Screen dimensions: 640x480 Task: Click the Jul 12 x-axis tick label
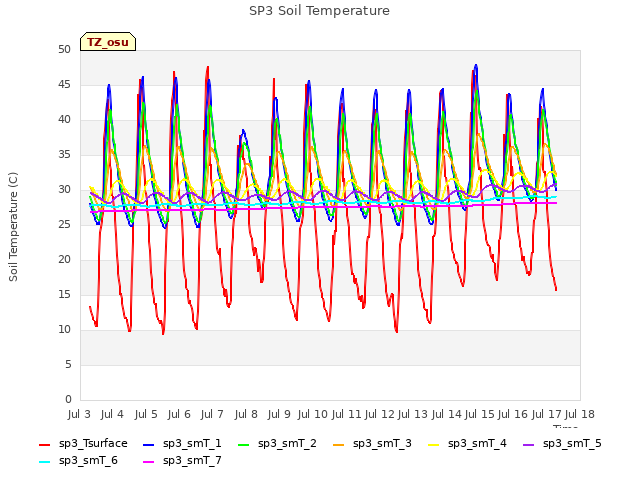tap(380, 414)
